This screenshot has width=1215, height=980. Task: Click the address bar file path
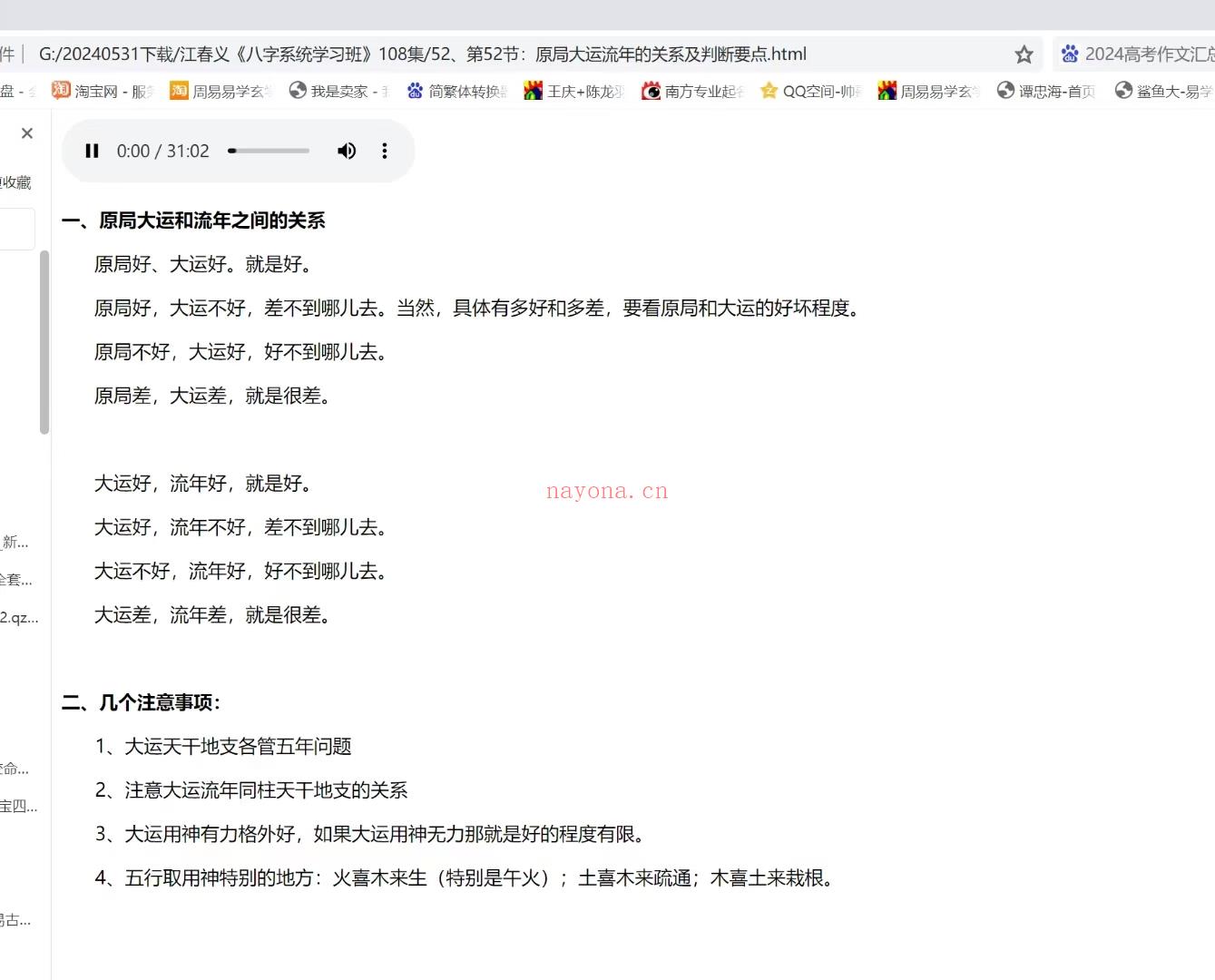point(423,54)
